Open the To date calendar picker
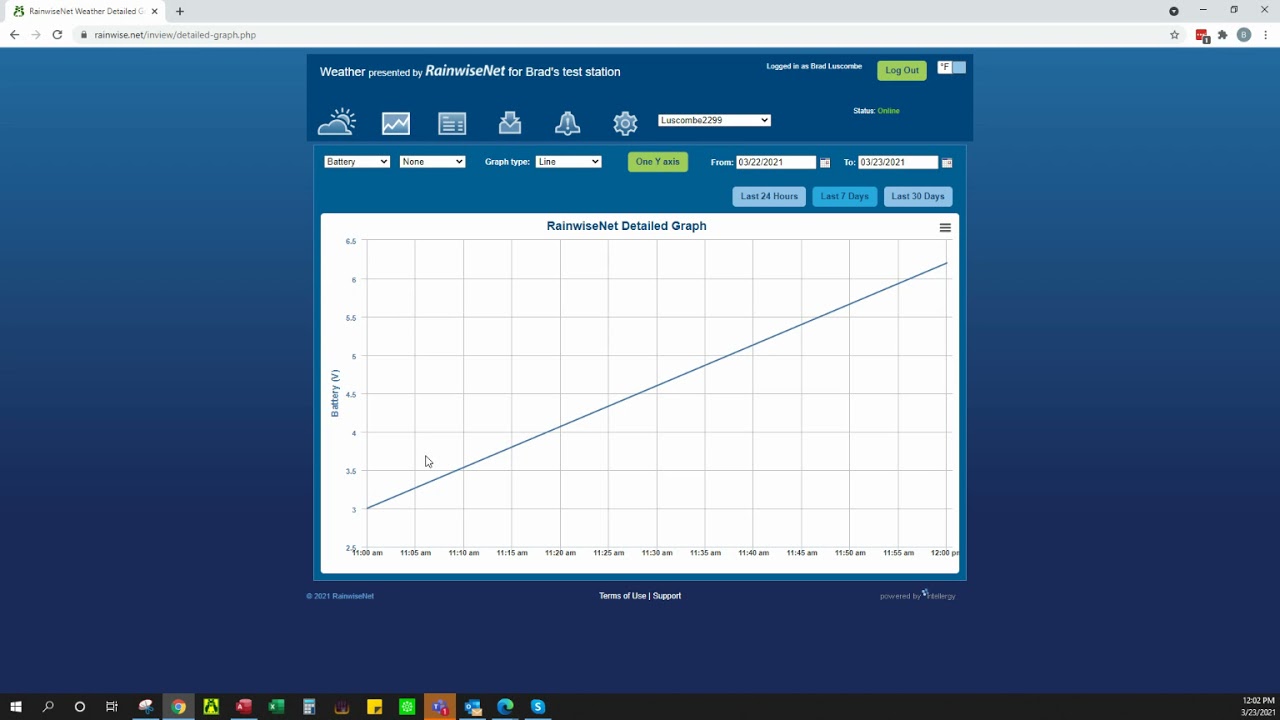The height and width of the screenshot is (720, 1280). 947,162
